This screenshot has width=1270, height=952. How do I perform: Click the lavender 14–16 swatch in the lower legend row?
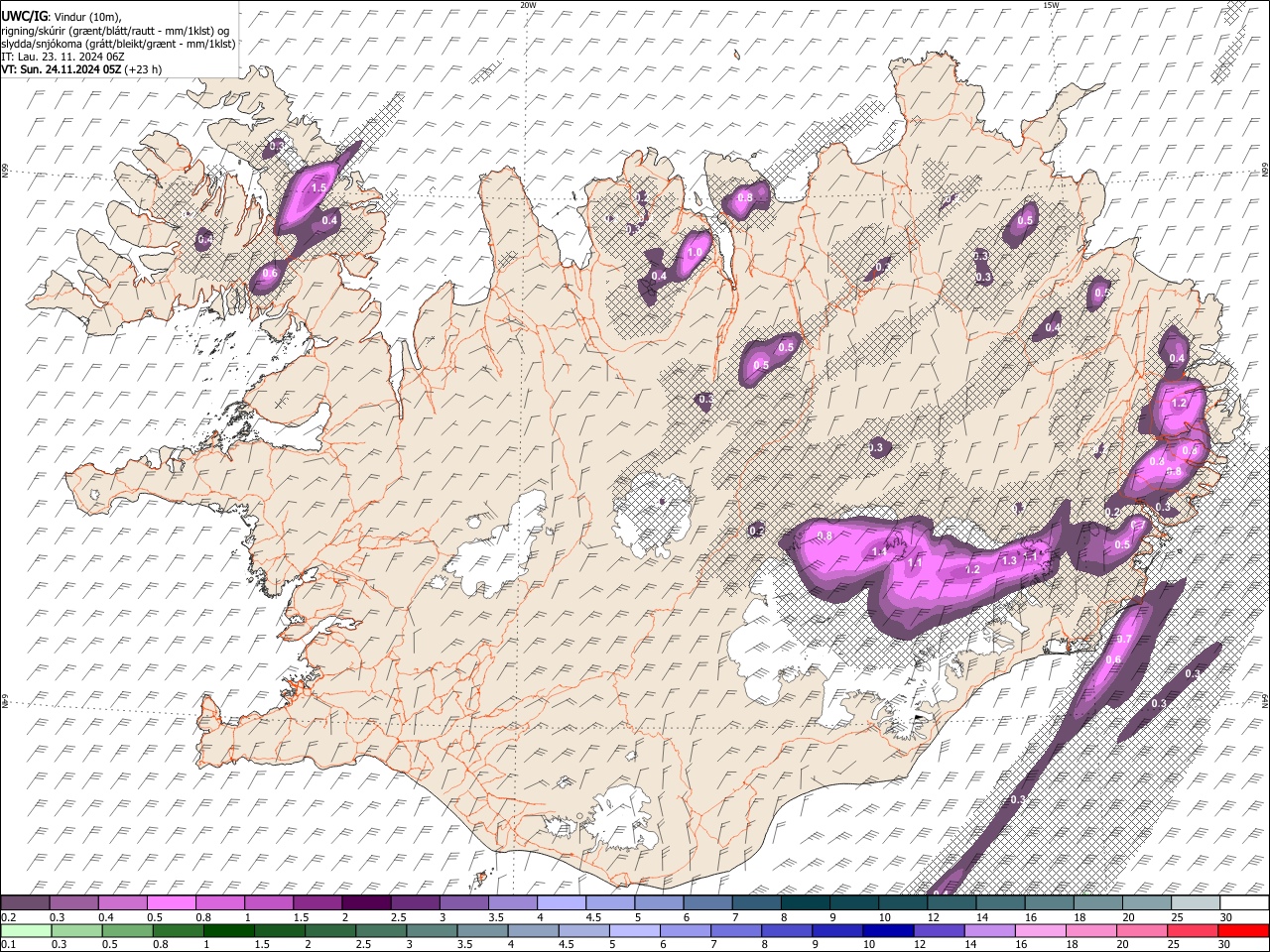[x=990, y=930]
